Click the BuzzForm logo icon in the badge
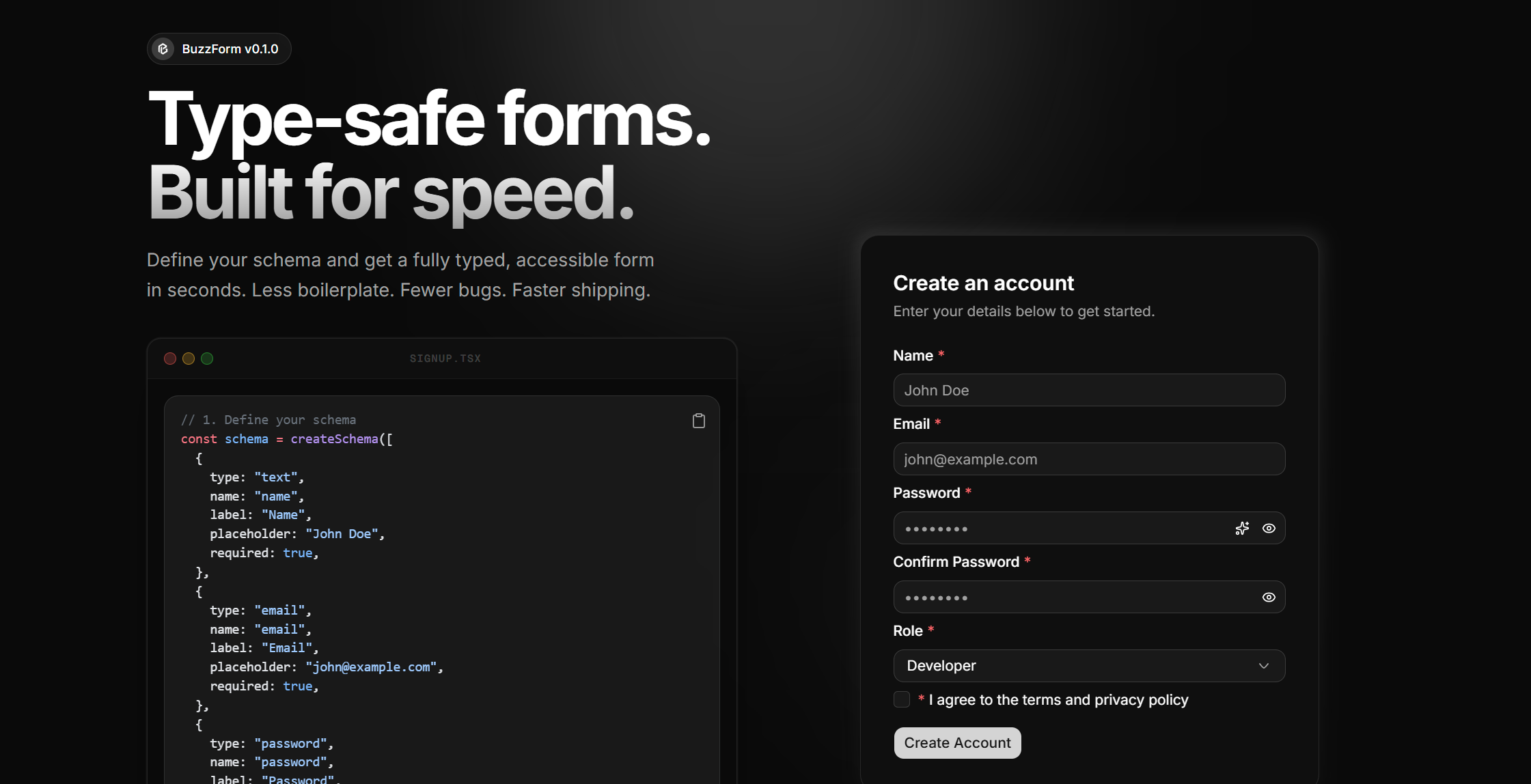This screenshot has width=1531, height=784. pyautogui.click(x=163, y=49)
